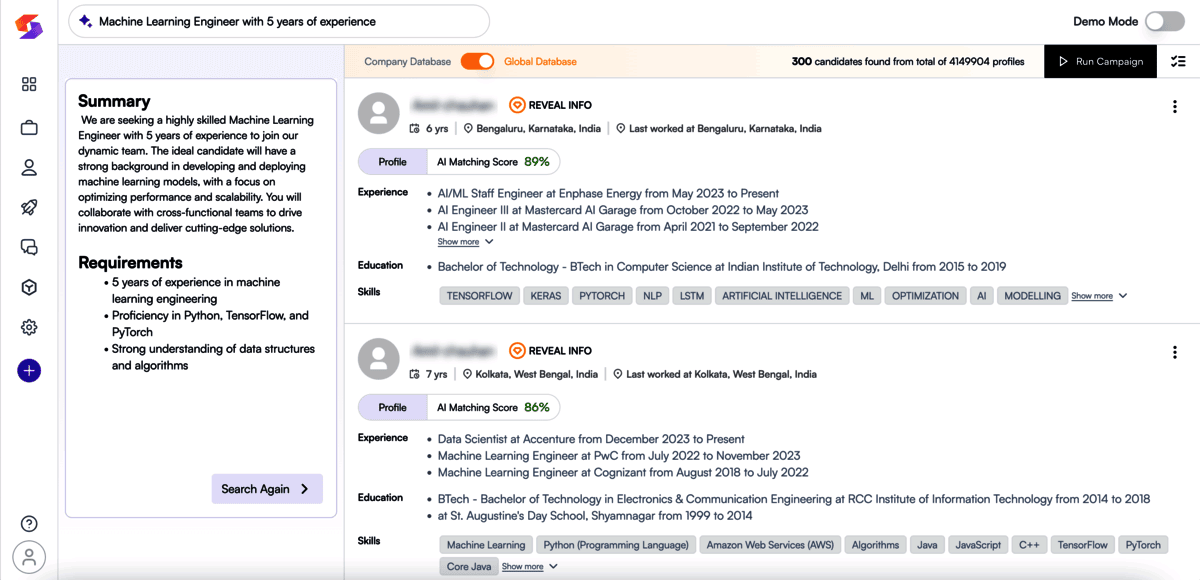Image resolution: width=1200 pixels, height=580 pixels.
Task: Click the search query input field
Action: click(x=280, y=21)
